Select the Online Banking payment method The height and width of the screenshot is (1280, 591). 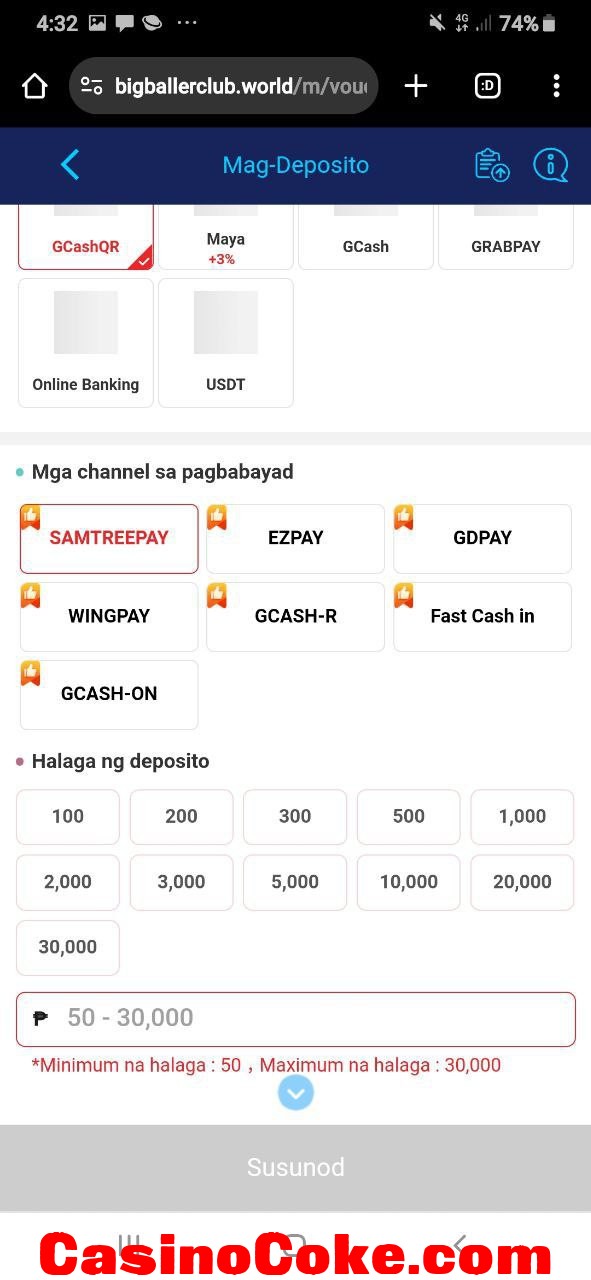[86, 343]
